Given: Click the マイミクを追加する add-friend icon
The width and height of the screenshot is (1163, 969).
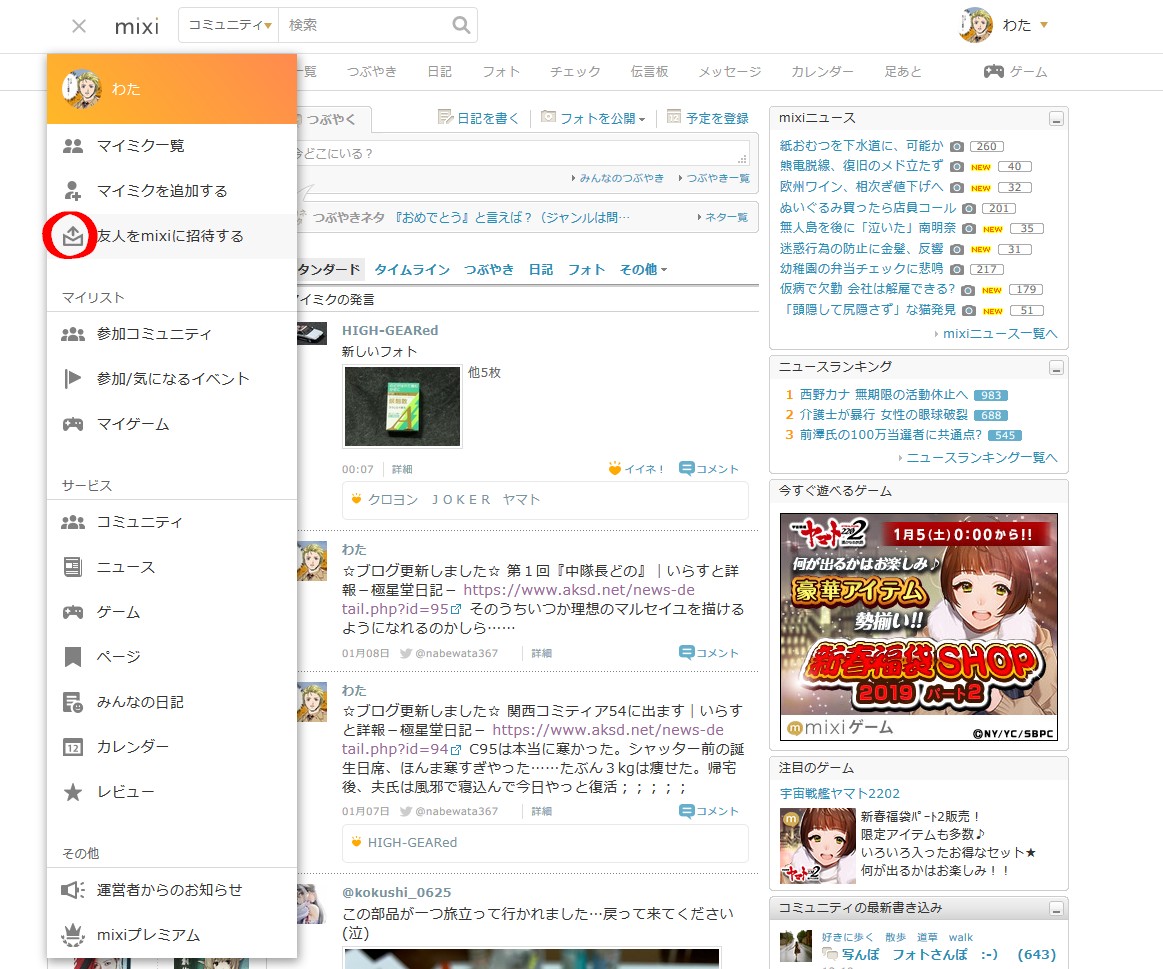Looking at the screenshot, I should tap(73, 191).
